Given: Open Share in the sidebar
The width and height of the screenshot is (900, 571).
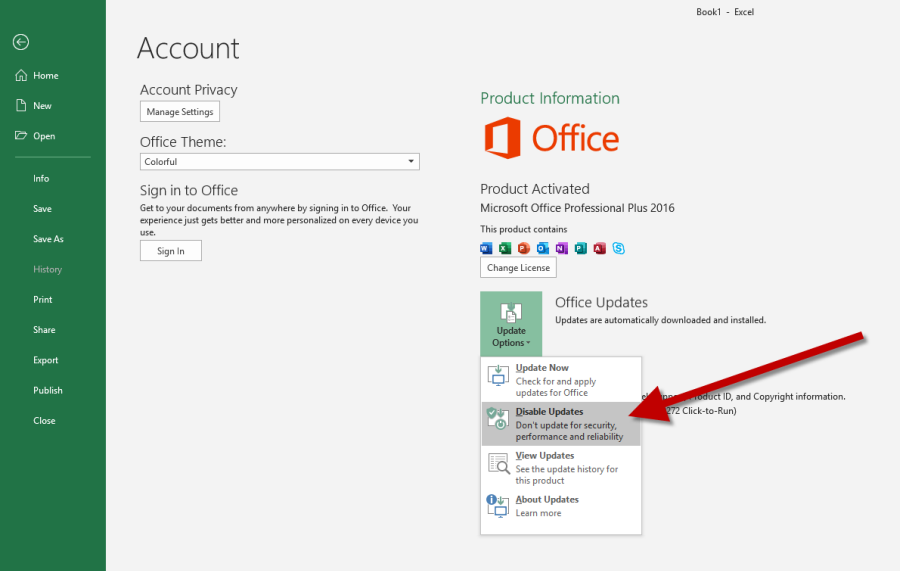Looking at the screenshot, I should click(x=44, y=330).
